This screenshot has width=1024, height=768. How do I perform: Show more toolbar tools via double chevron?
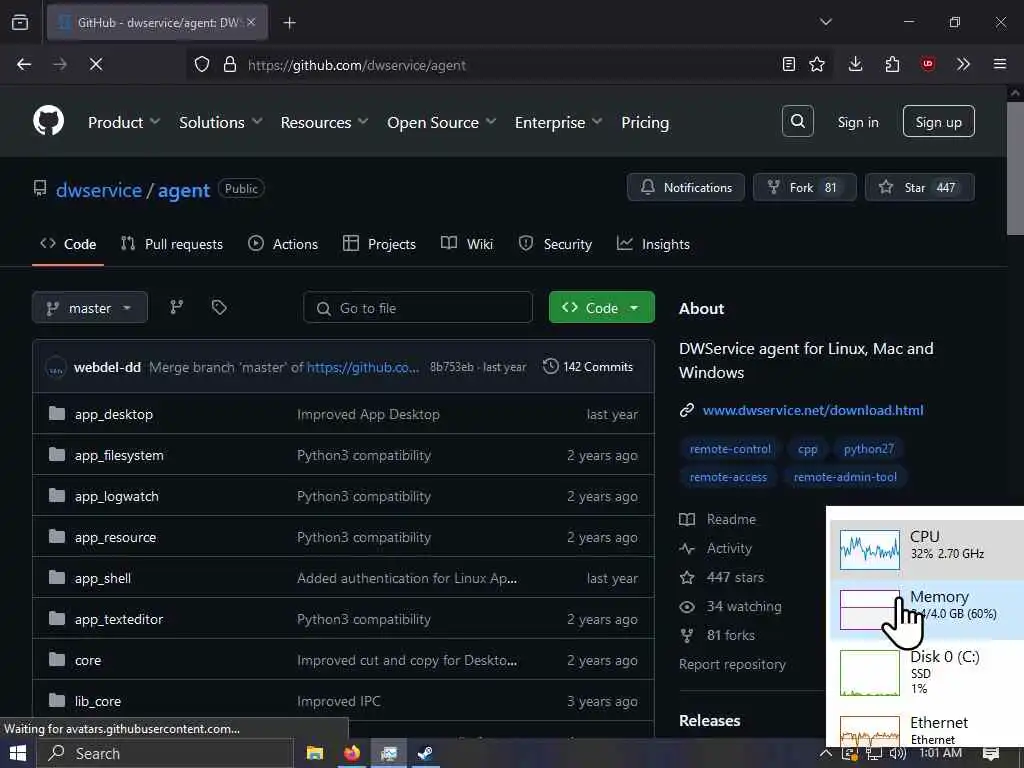tap(963, 64)
